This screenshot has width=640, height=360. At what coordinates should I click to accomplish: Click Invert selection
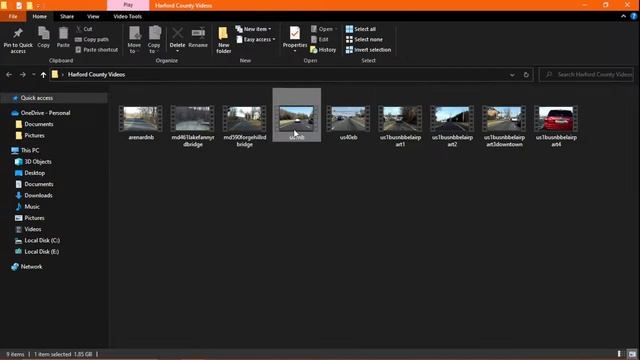coord(368,50)
